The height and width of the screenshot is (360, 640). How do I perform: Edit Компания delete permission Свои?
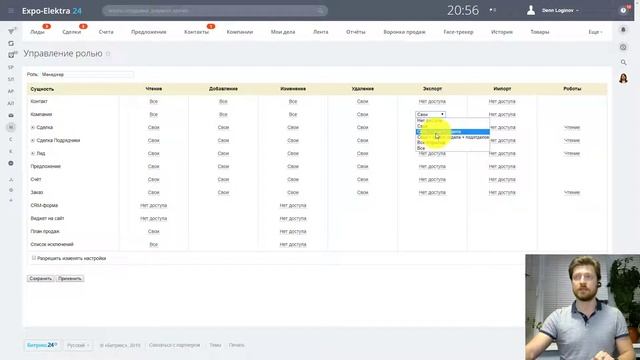tap(362, 115)
